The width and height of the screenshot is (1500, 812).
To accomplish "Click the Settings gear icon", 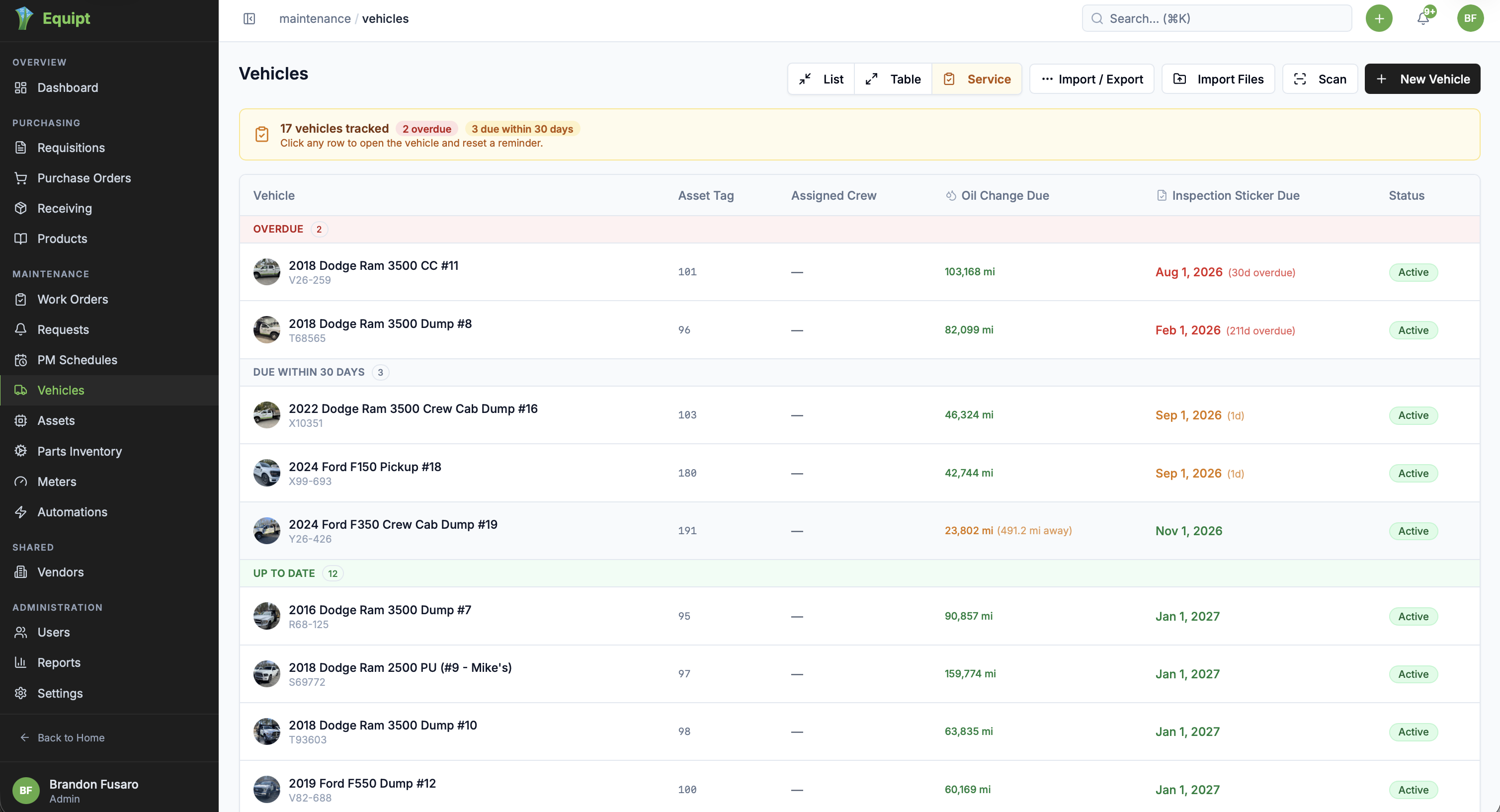I will point(21,693).
